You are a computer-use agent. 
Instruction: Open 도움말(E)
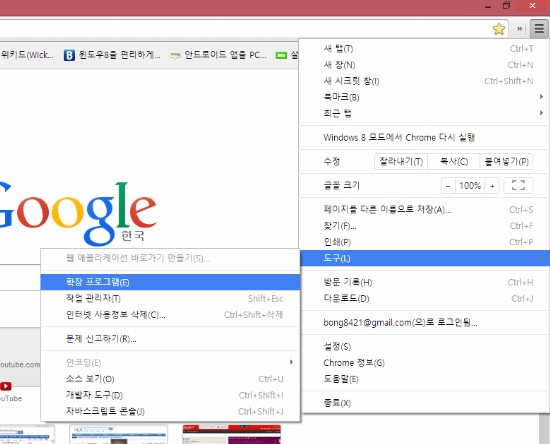pyautogui.click(x=424, y=378)
